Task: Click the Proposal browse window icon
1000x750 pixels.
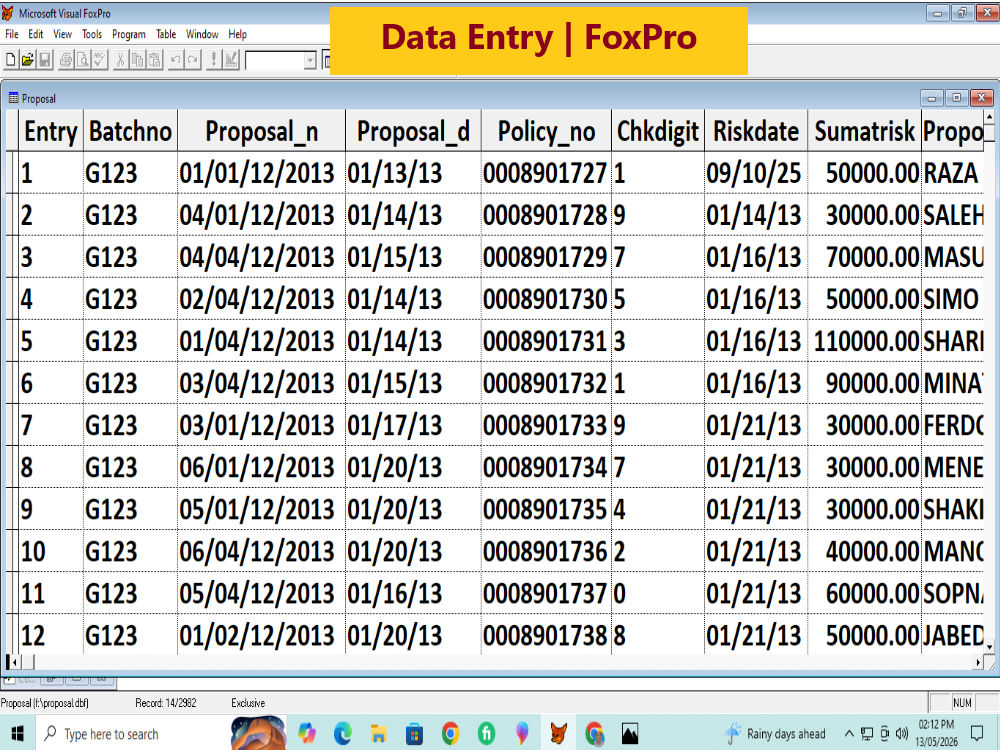Action: click(13, 98)
